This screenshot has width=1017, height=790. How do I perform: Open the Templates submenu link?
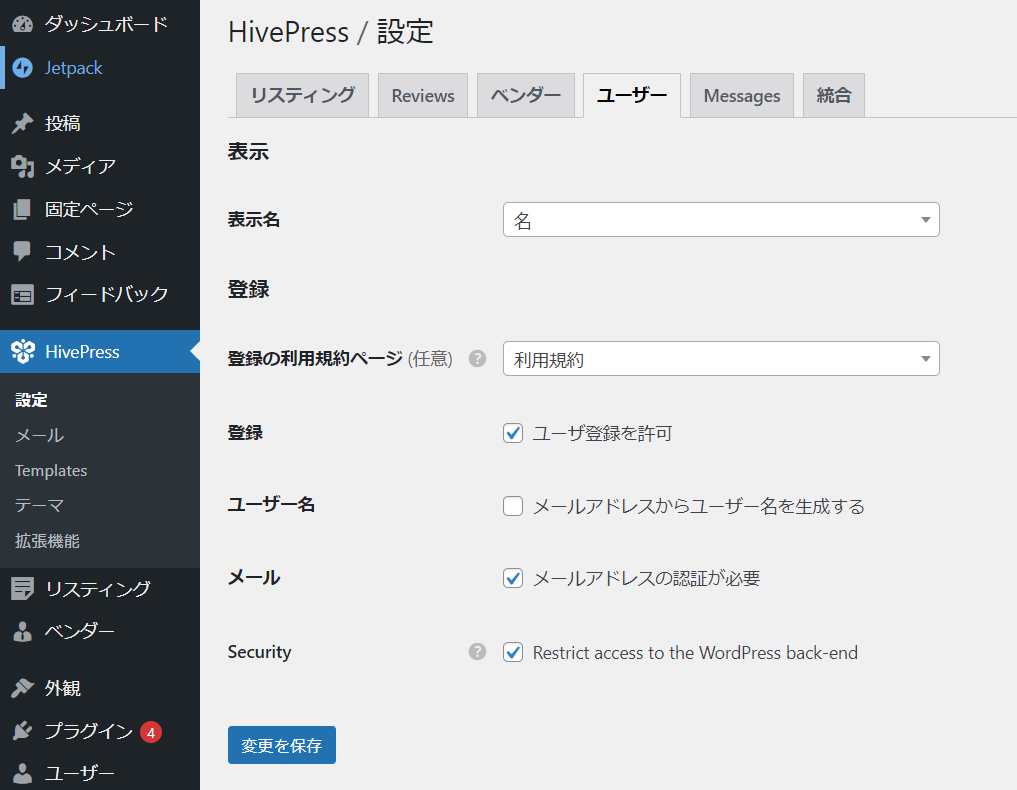[x=51, y=470]
